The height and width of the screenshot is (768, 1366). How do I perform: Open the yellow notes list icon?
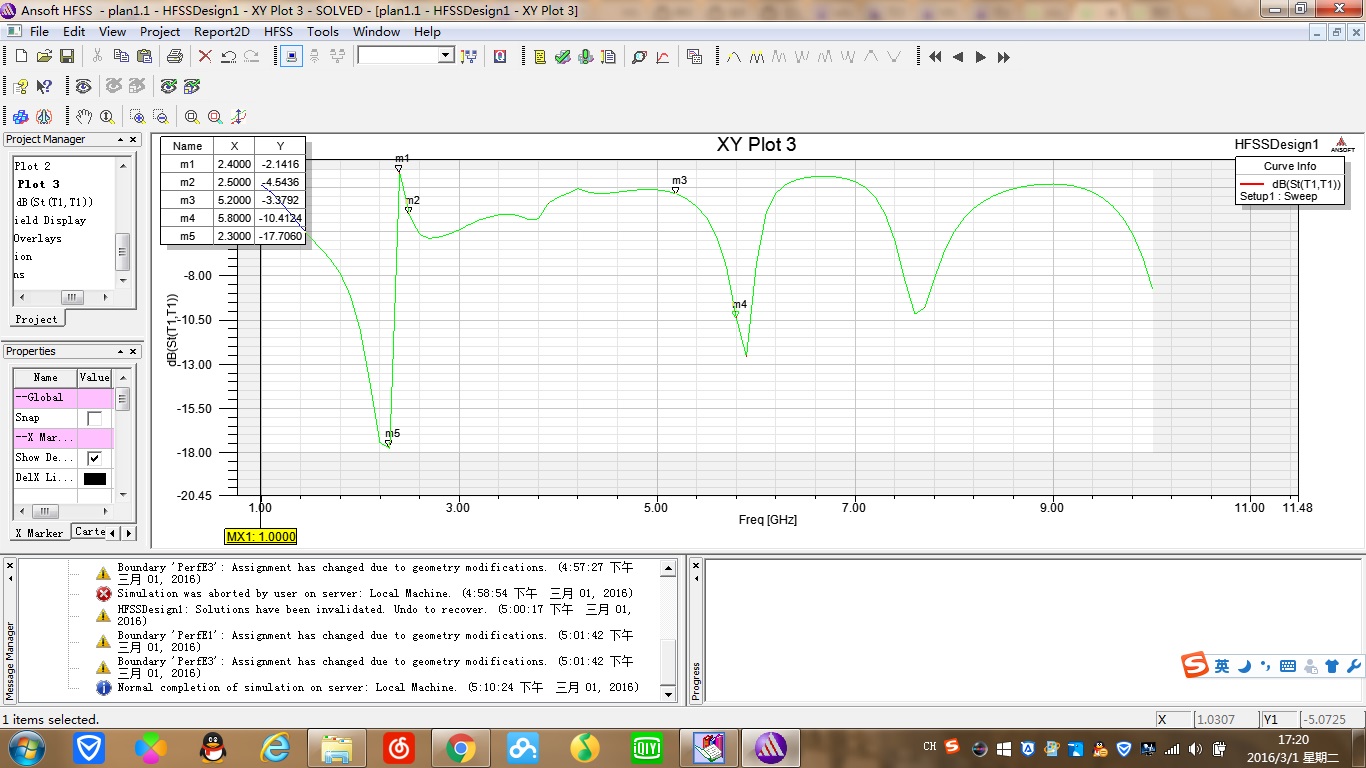(x=540, y=56)
